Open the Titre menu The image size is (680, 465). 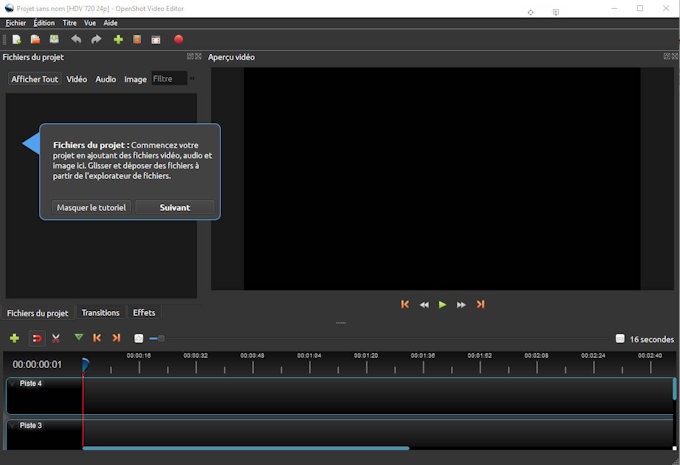coord(69,23)
